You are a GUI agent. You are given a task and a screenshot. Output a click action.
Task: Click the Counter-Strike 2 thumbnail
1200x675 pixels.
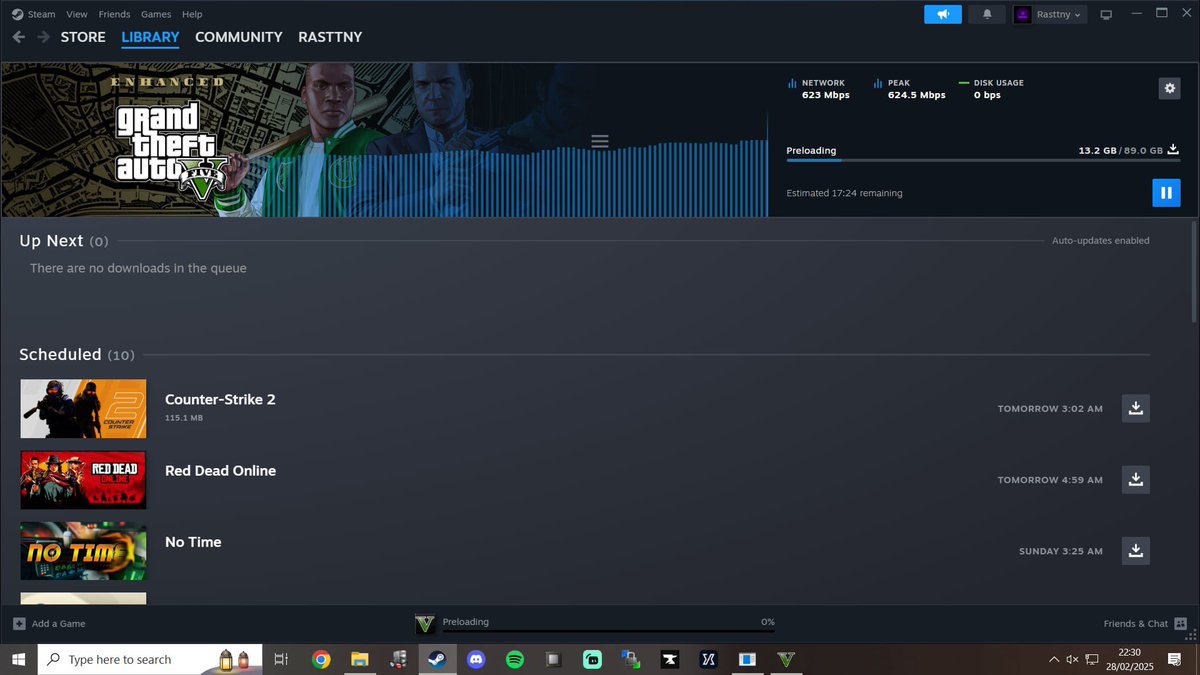pyautogui.click(x=83, y=408)
